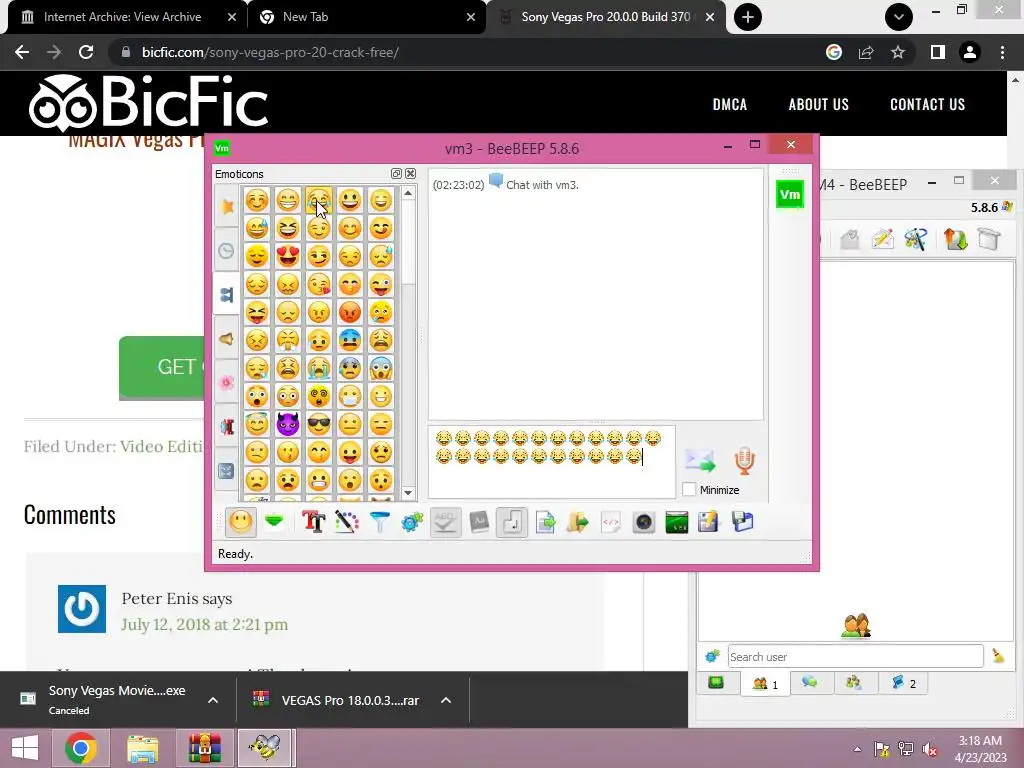Switch to the users tab labeled 1

tap(765, 684)
